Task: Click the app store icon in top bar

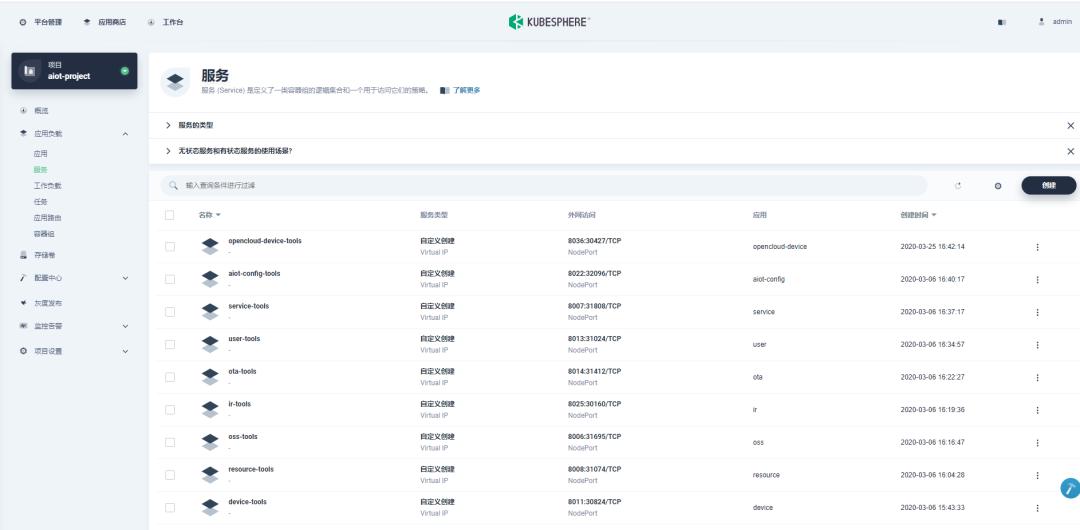Action: [x=87, y=22]
